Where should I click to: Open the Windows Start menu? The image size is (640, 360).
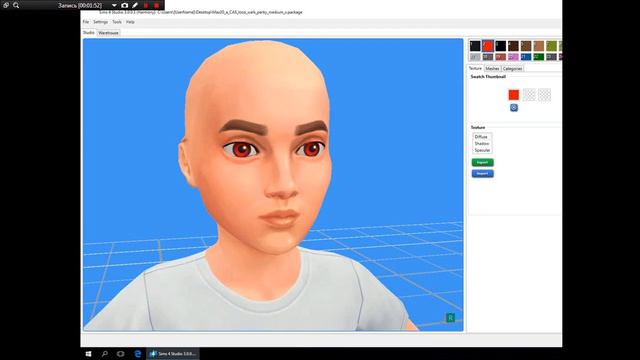tap(89, 354)
